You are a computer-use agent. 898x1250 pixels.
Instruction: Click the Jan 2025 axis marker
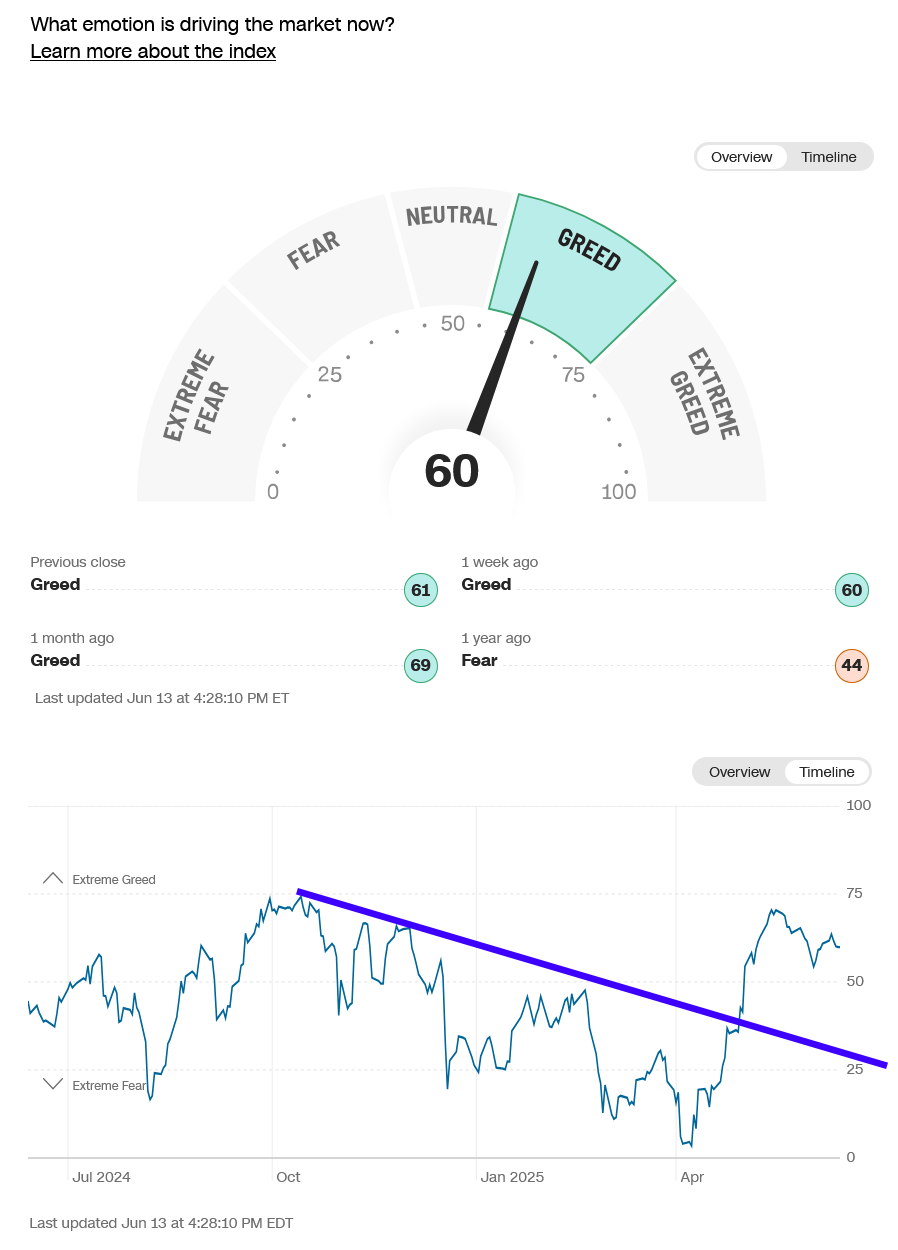(x=512, y=1177)
